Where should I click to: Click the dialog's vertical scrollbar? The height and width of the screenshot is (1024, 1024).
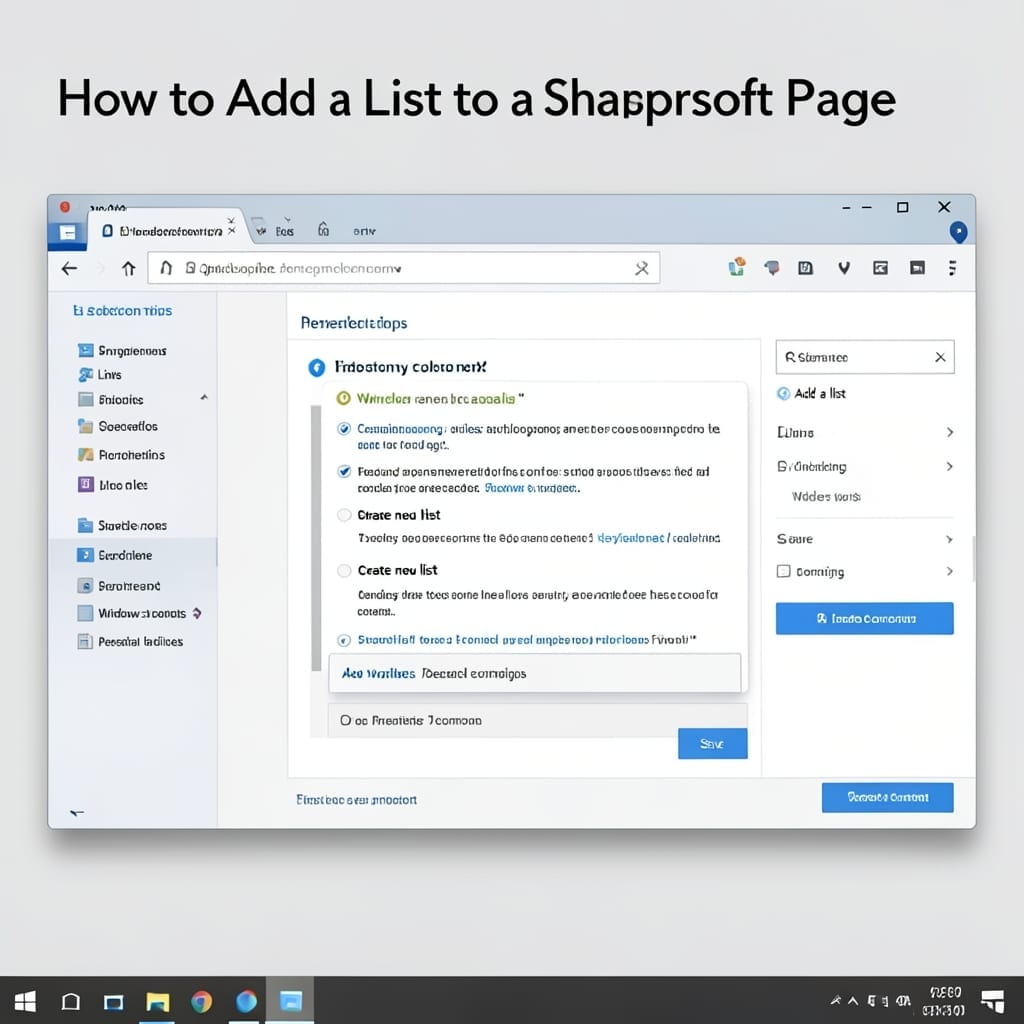click(316, 538)
